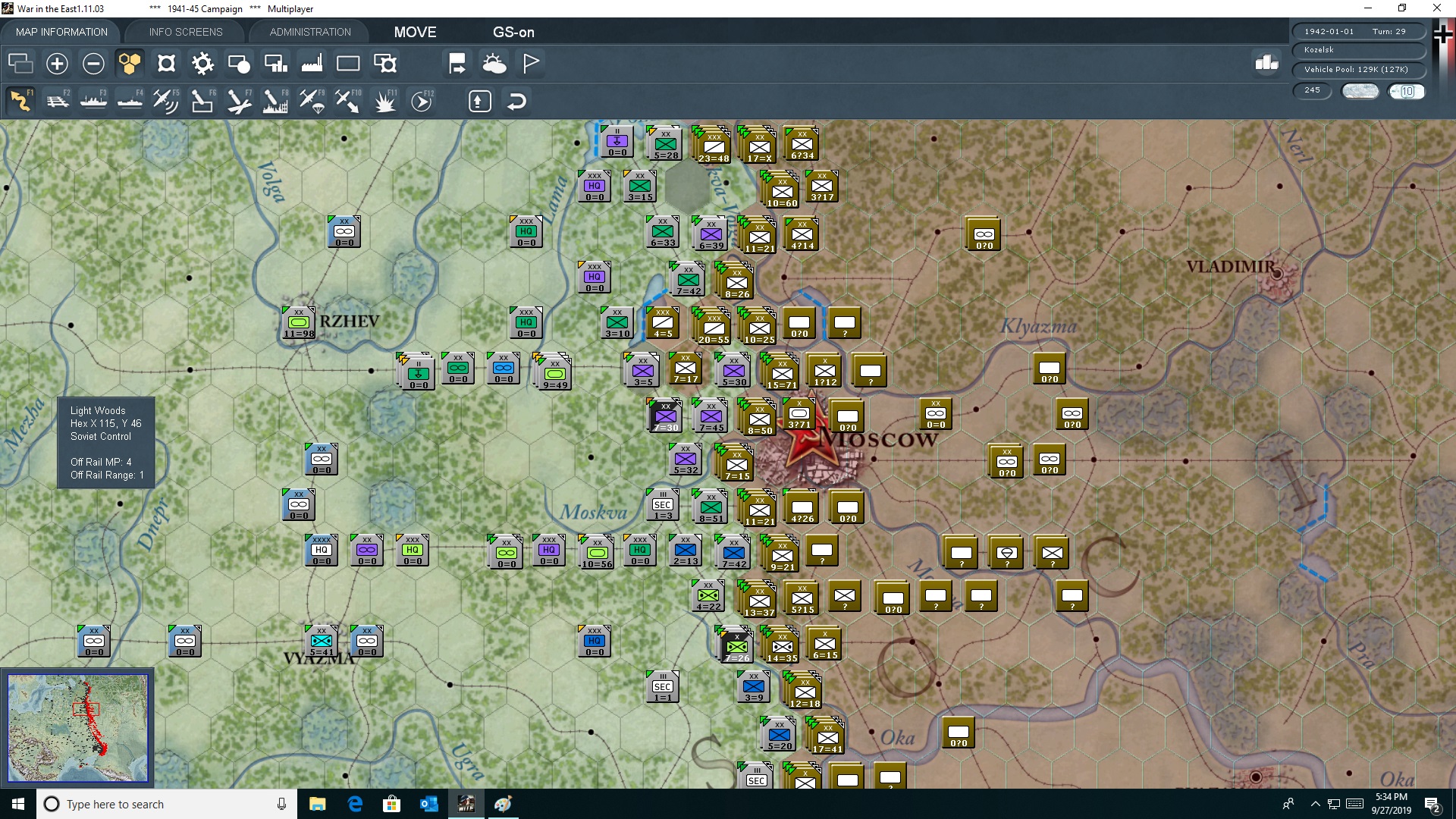Click the bar chart statistics button
This screenshot has height=819, width=1456.
(1266, 63)
